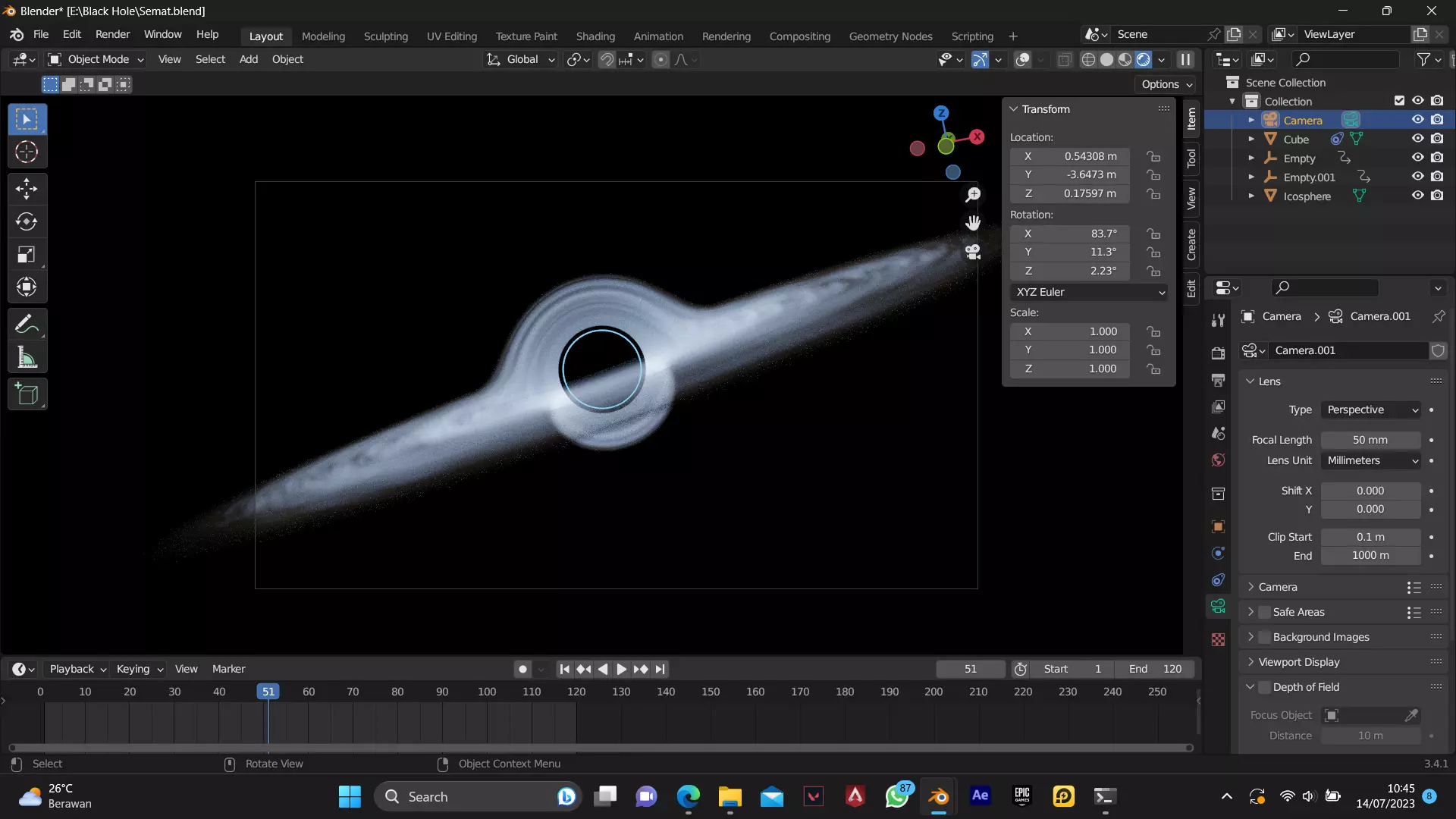The height and width of the screenshot is (819, 1456).
Task: Hide Camera in viewport via eye
Action: coord(1417,120)
